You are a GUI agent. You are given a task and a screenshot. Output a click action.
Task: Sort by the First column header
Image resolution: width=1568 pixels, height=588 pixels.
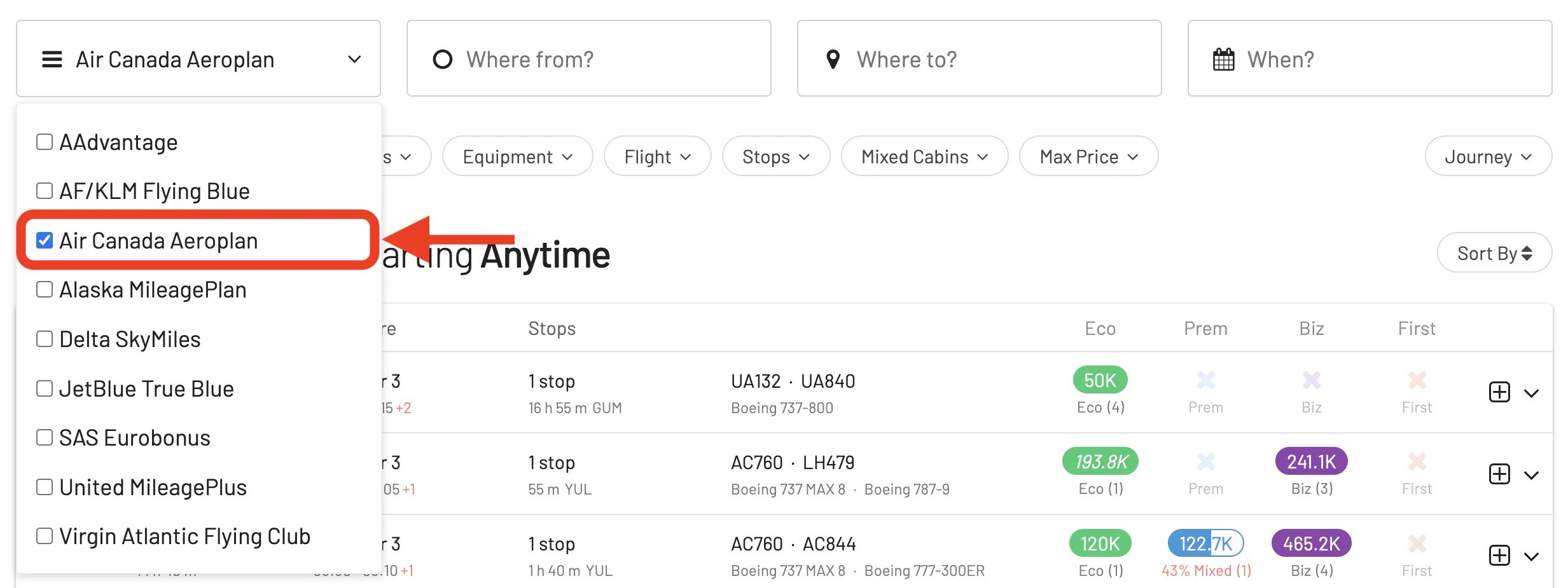click(1417, 329)
